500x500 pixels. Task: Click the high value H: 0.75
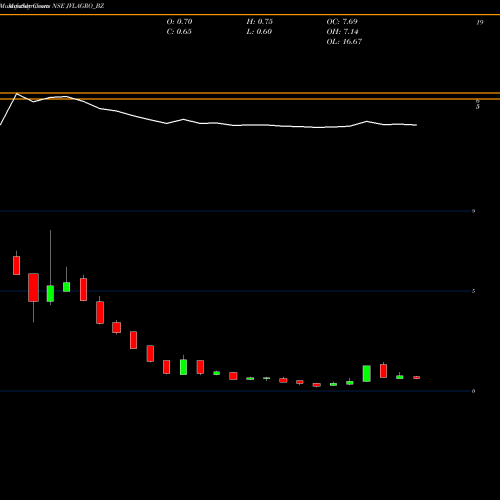point(260,22)
